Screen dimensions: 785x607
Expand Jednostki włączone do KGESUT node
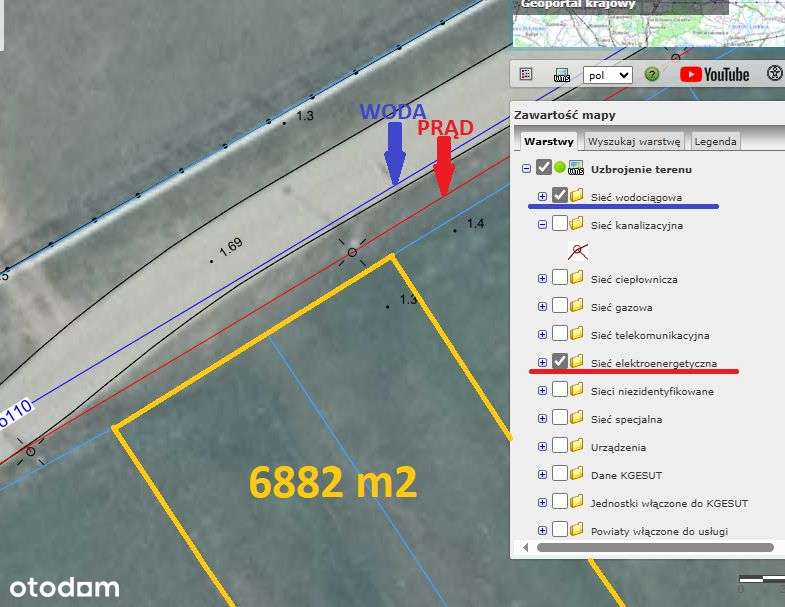pos(542,503)
